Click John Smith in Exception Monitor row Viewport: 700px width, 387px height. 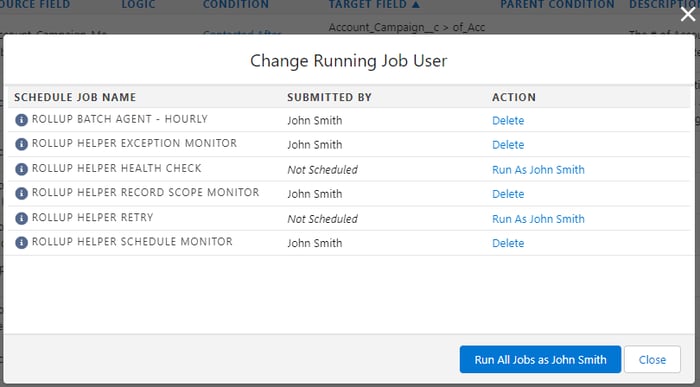point(315,145)
